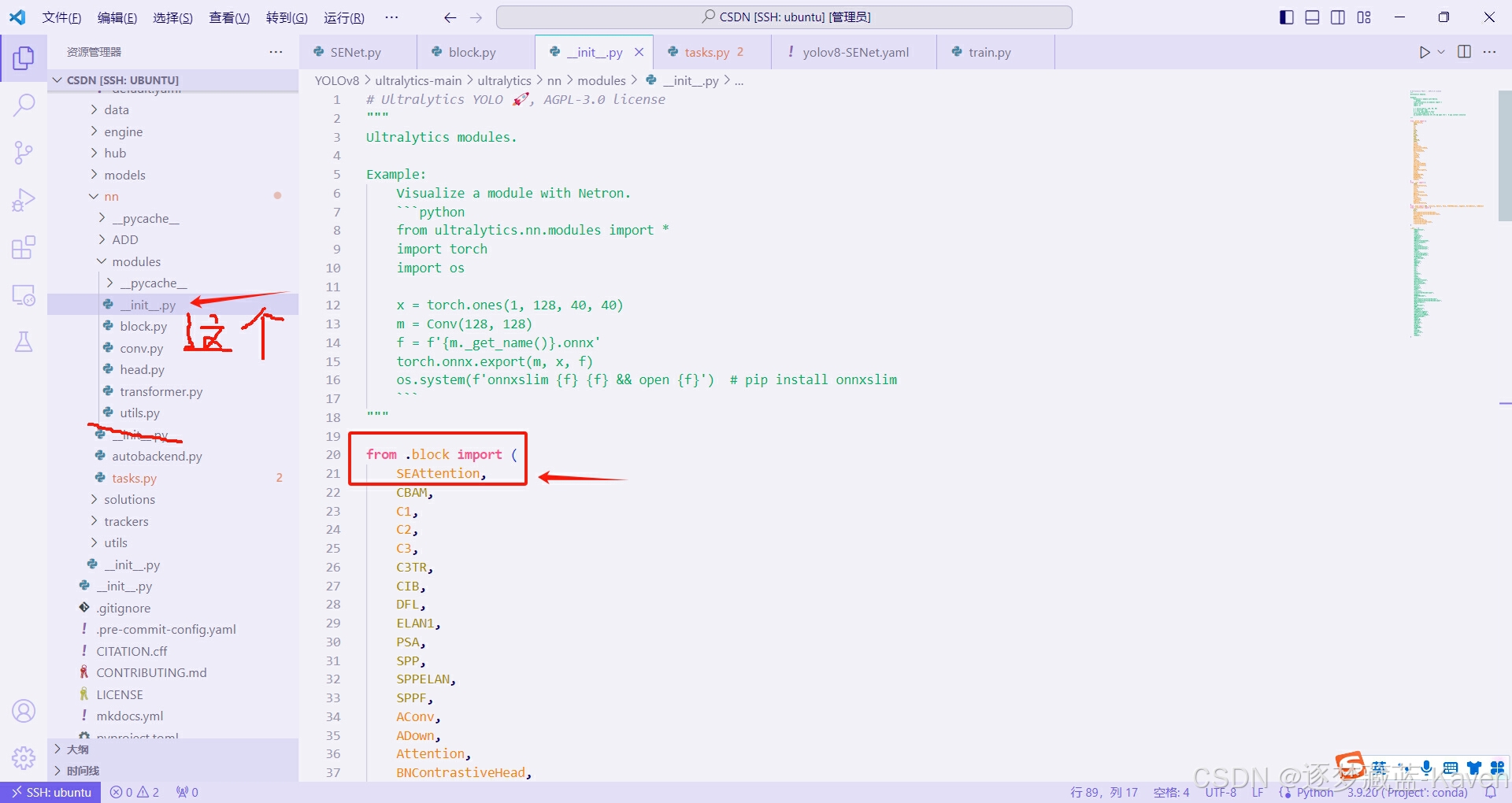Open the Go menu
1512x803 pixels.
click(x=287, y=17)
